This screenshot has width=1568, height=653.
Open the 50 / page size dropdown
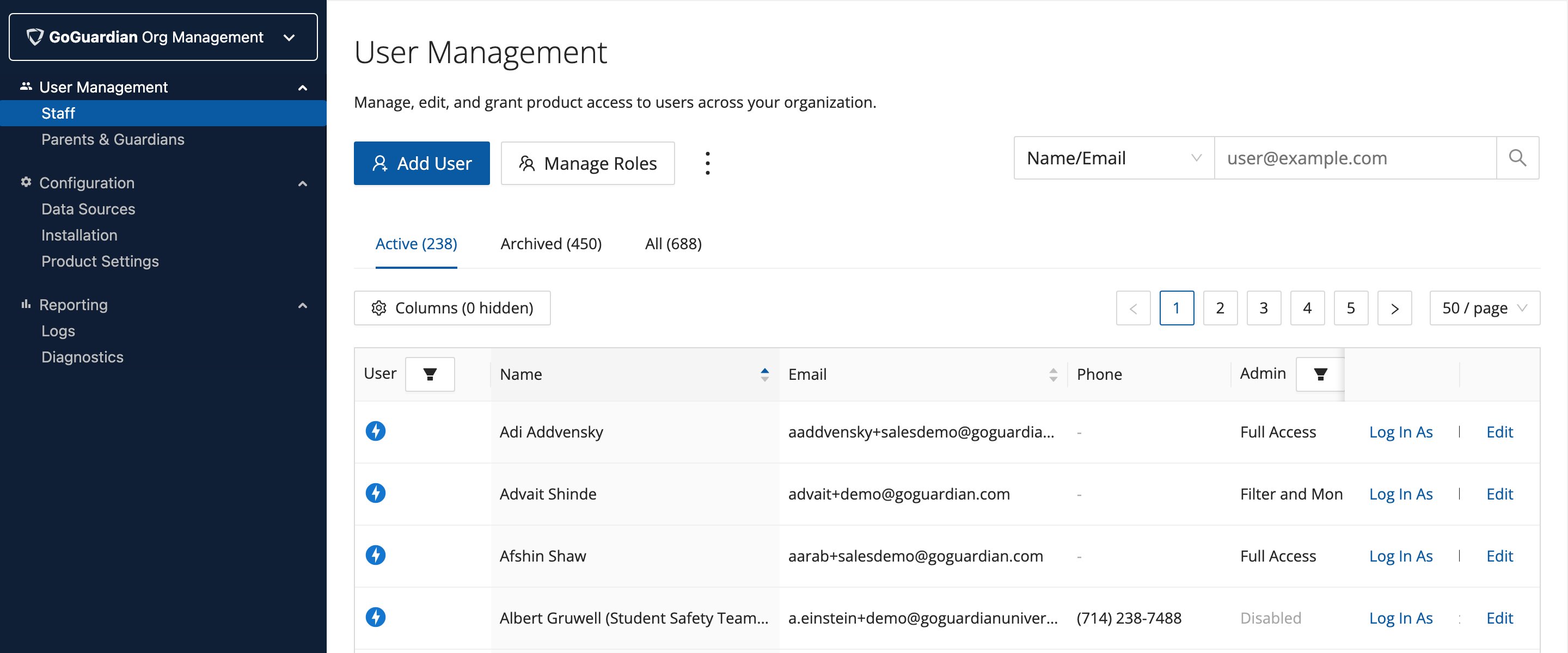(1485, 308)
